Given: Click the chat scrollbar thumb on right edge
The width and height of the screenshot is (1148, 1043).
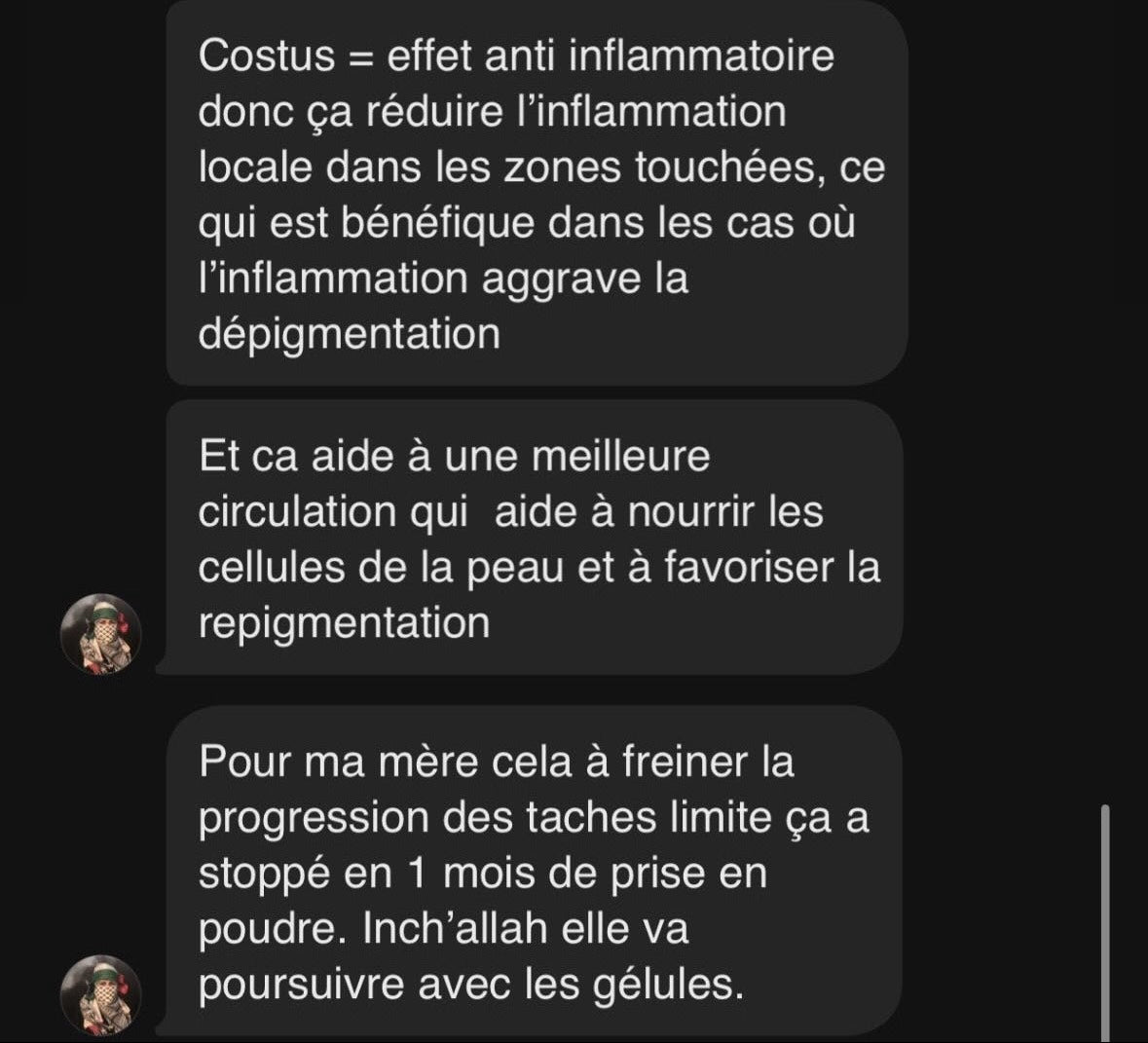Looking at the screenshot, I should click(1105, 923).
